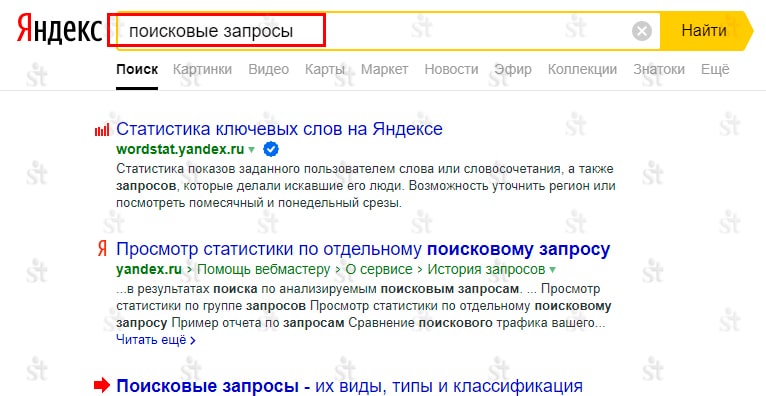Viewport: 766px width, 396px height.
Task: Click snippet text starting ...в результатах поиска
Action: tap(364, 306)
